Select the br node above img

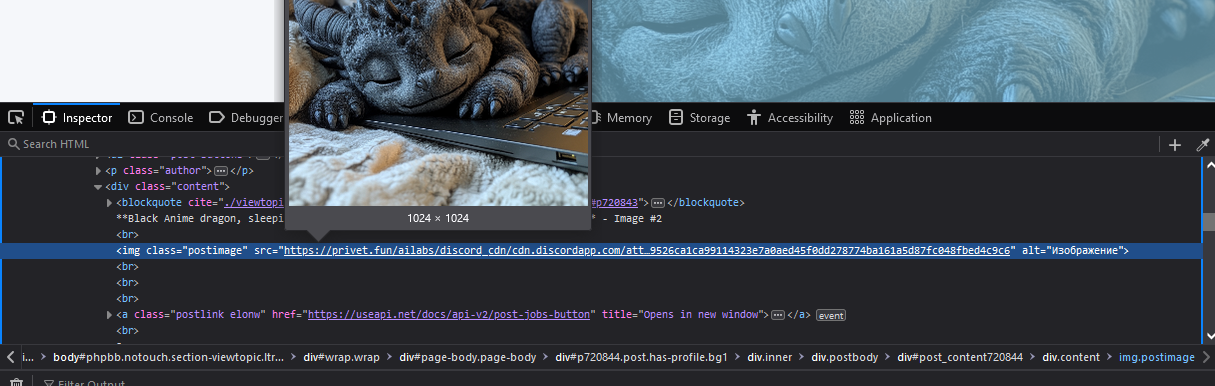click(x=127, y=234)
